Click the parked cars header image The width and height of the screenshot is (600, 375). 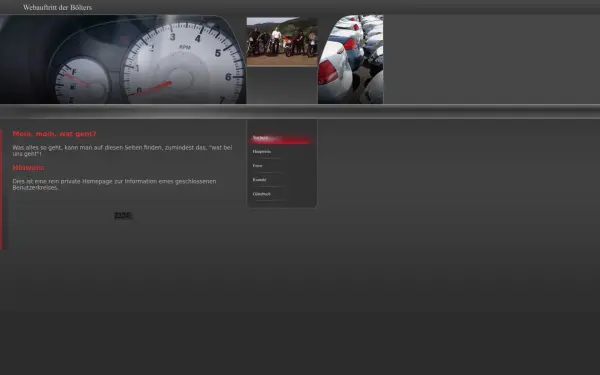tap(351, 59)
